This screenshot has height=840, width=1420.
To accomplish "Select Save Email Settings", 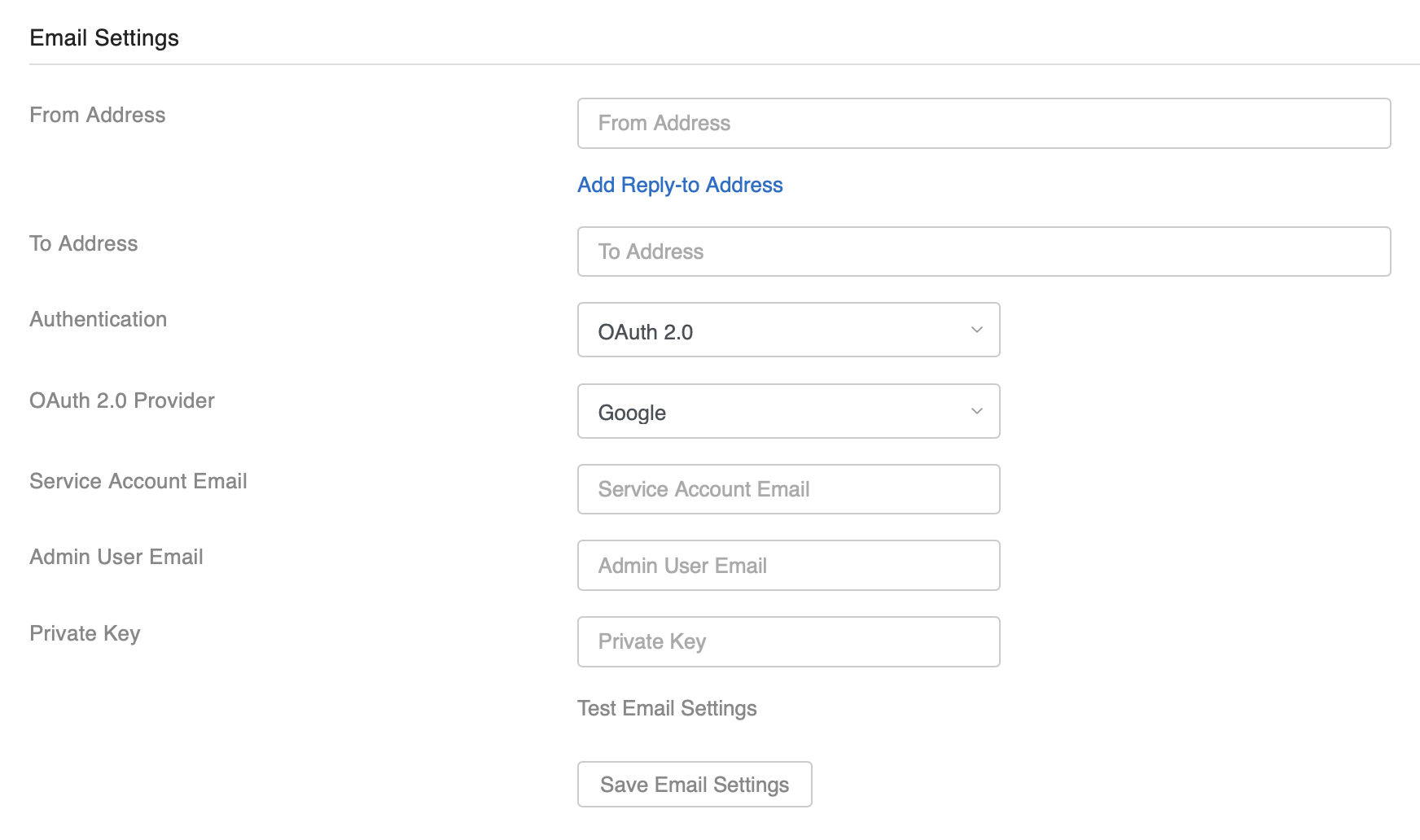I will click(x=694, y=784).
